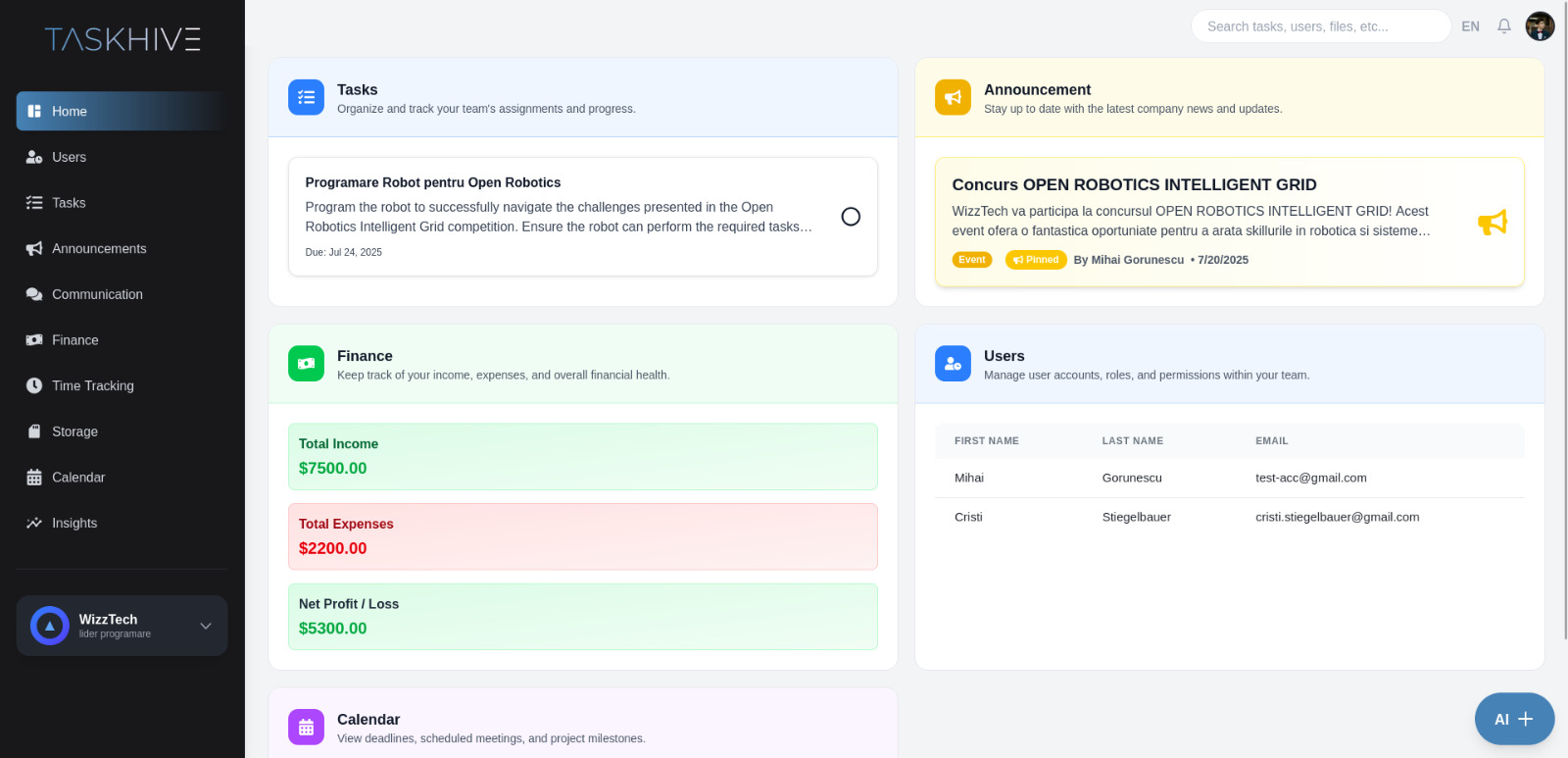Click the search tasks input field
The image size is (1568, 758).
[x=1319, y=26]
